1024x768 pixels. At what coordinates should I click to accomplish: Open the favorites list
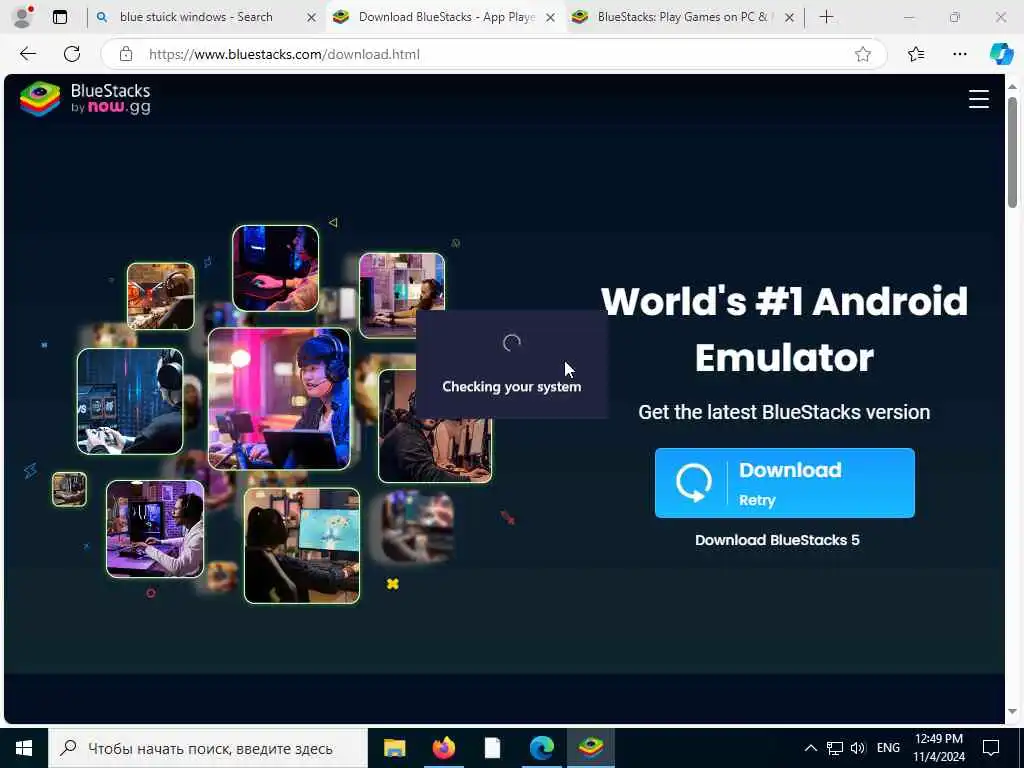pos(916,54)
